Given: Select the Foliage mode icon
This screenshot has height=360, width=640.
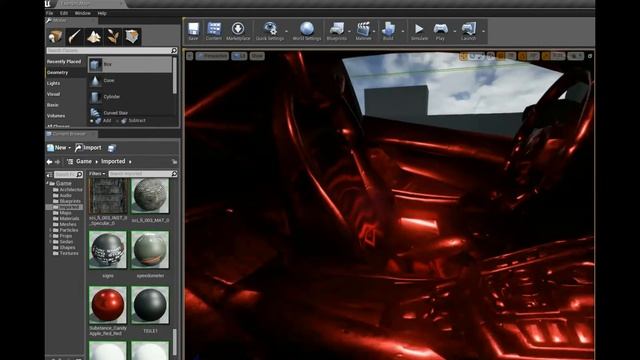Looking at the screenshot, I should point(113,37).
